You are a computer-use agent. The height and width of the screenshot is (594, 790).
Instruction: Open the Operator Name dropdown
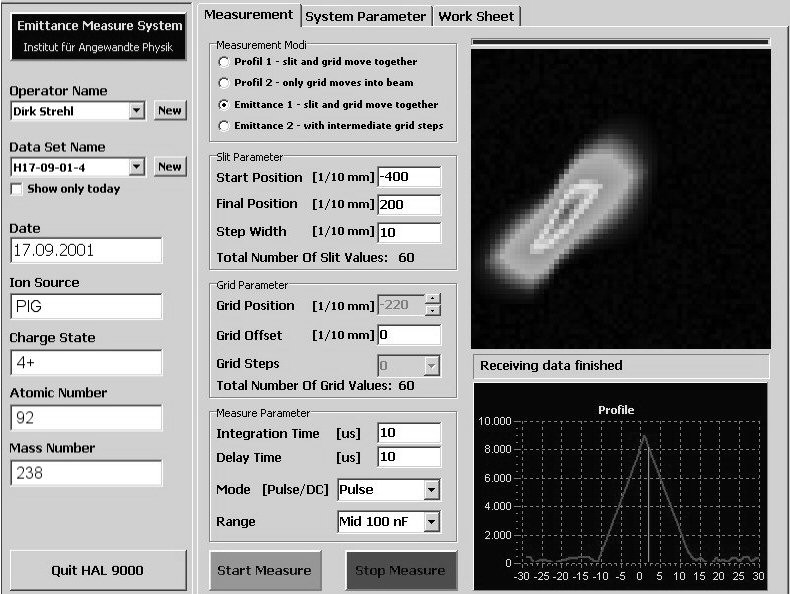click(137, 111)
